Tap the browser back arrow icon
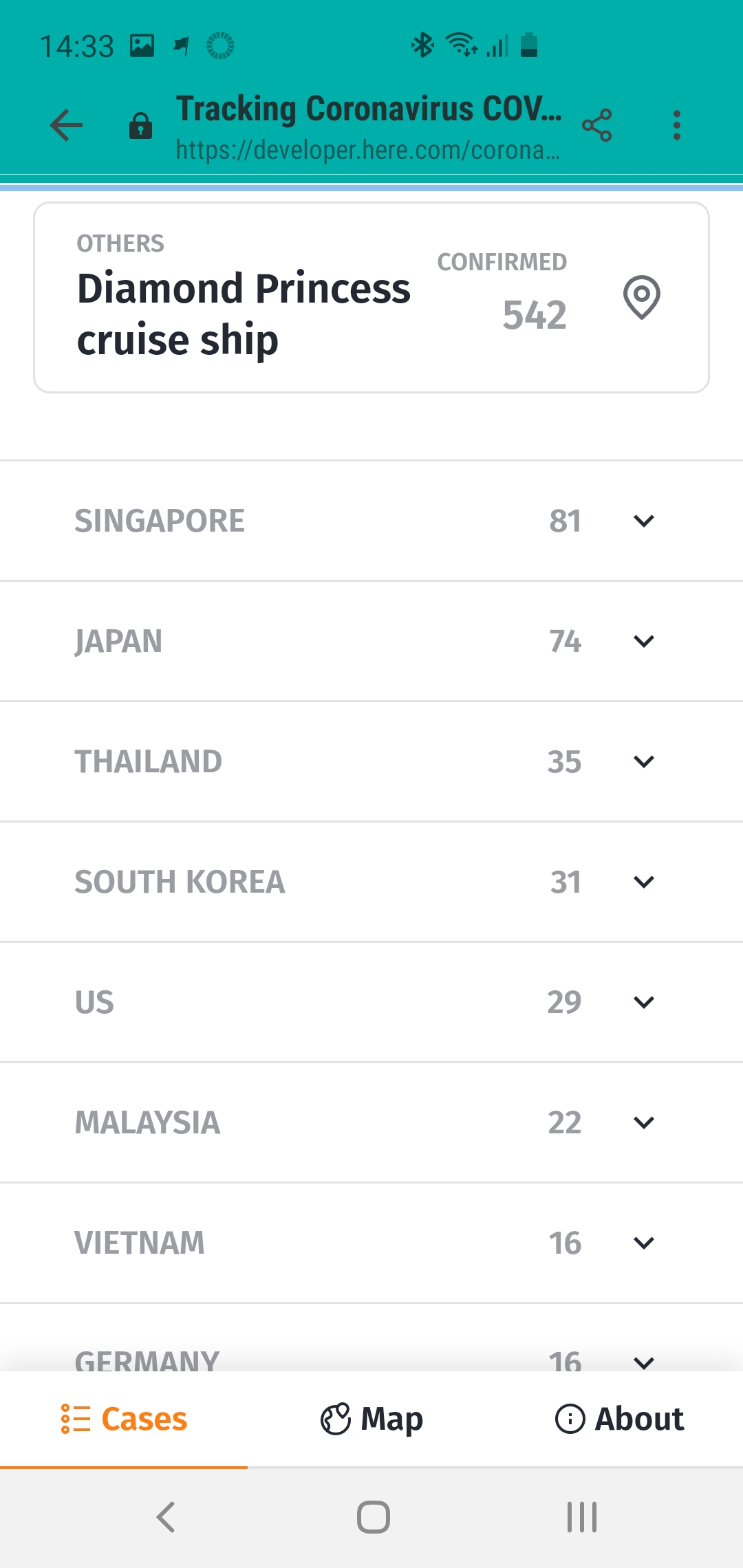 [67, 125]
